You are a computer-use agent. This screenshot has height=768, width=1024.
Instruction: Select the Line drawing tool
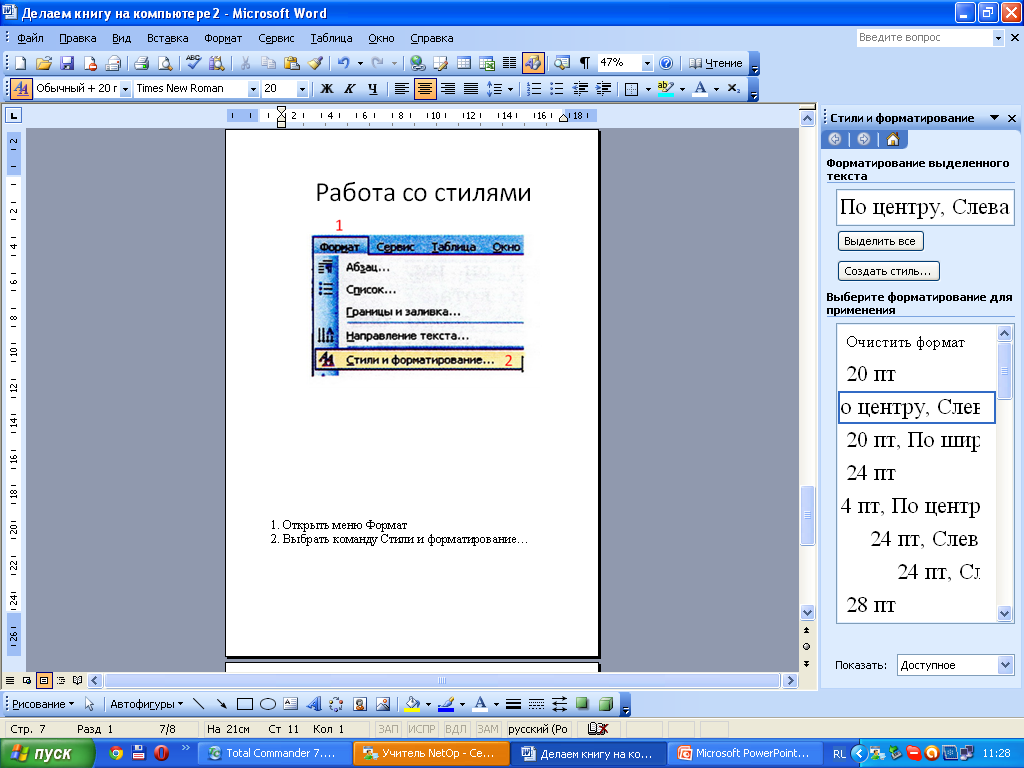(199, 704)
